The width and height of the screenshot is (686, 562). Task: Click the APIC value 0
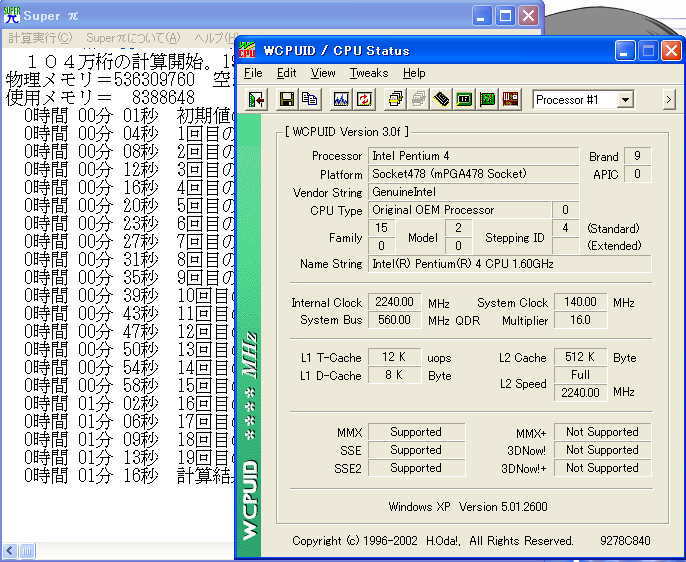[637, 174]
